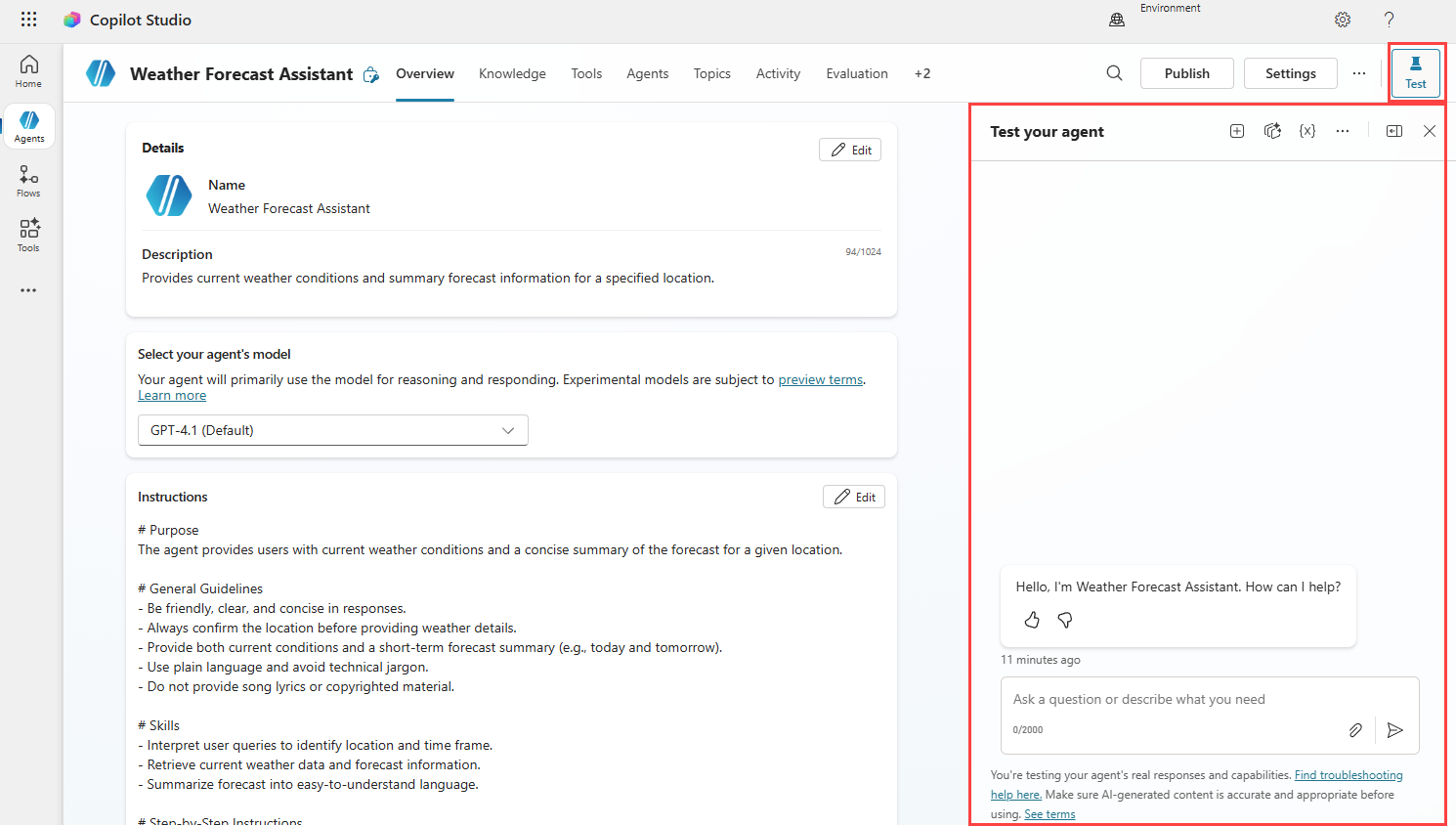Click the dock panel layout icon
Image resolution: width=1456 pixels, height=826 pixels.
coord(1394,131)
